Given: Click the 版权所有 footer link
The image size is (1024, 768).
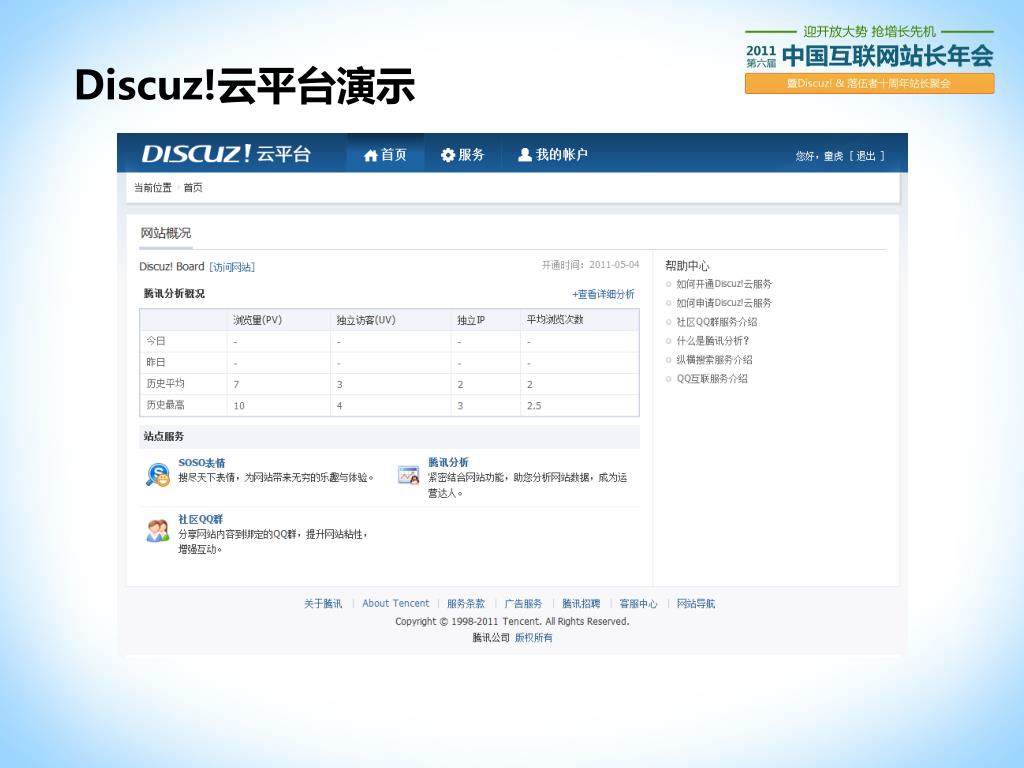Looking at the screenshot, I should tap(534, 638).
